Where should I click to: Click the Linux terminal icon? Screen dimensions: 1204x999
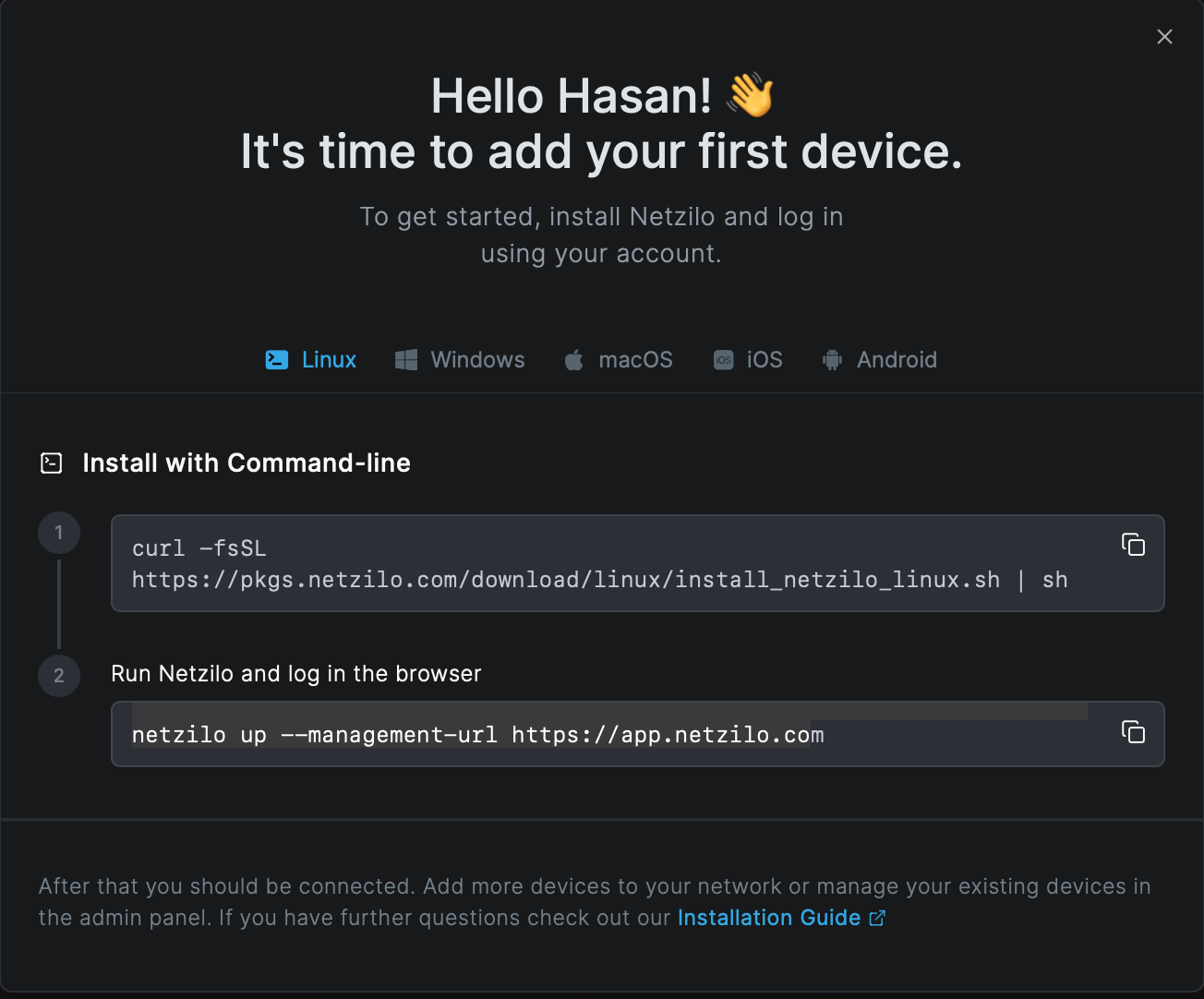click(277, 360)
